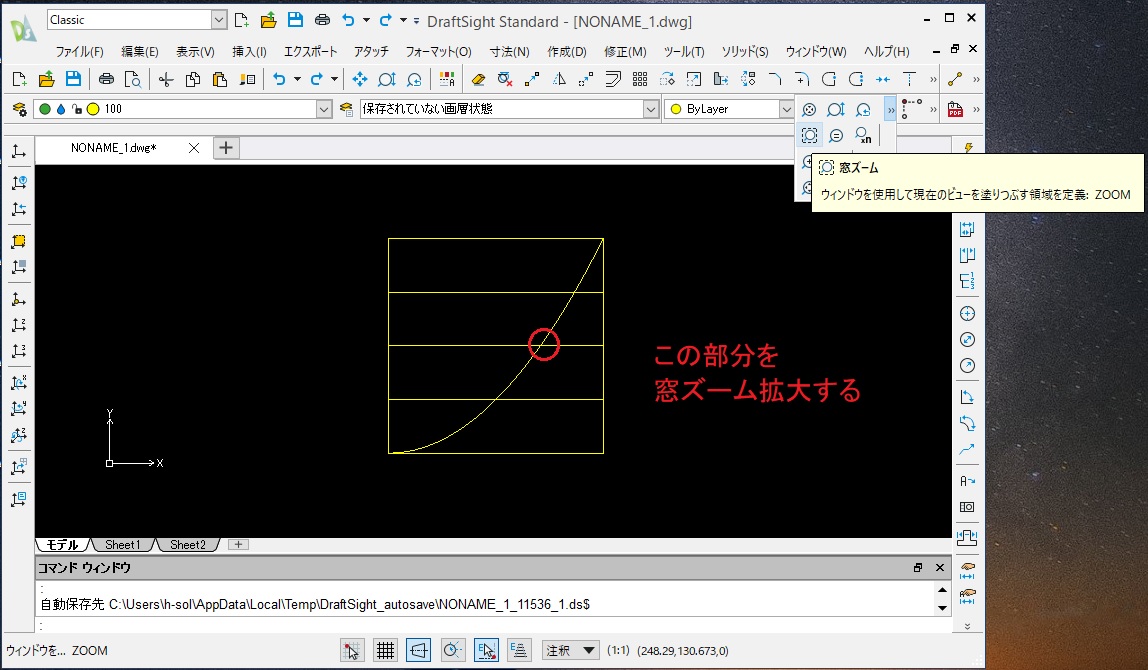
Task: Click the Fillet tool icon
Action: pyautogui.click(x=802, y=79)
